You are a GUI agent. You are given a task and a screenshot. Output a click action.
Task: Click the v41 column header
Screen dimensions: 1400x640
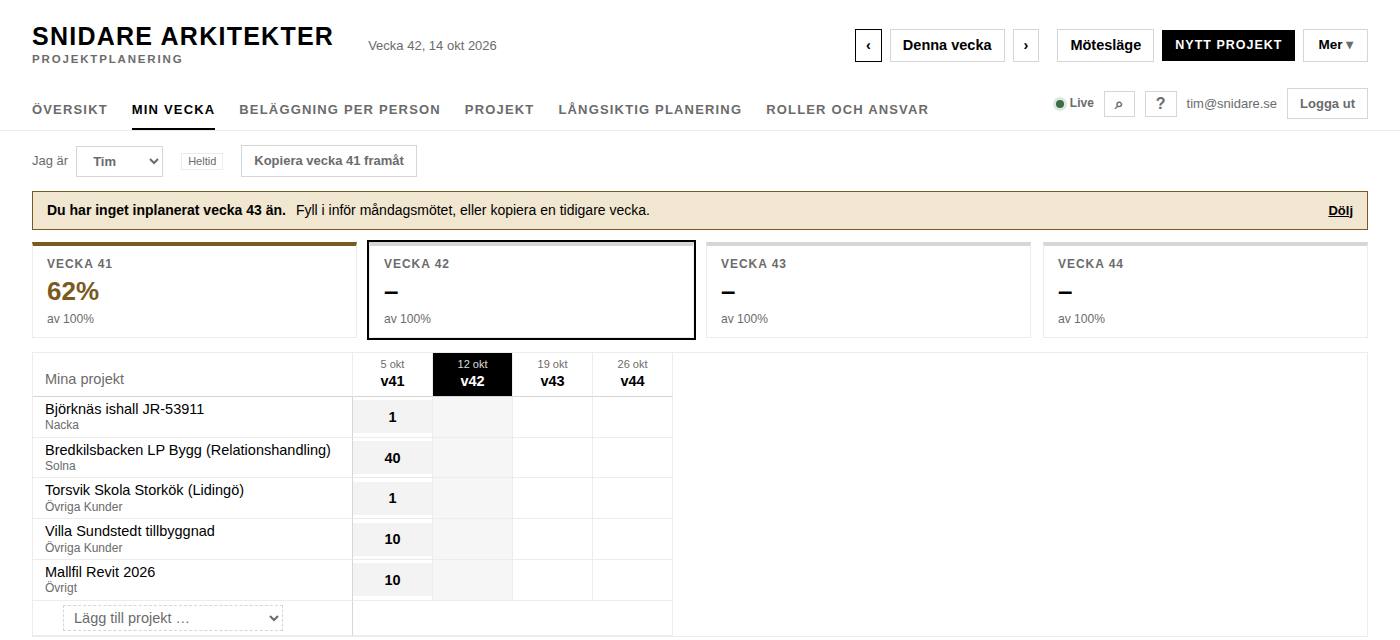[392, 374]
